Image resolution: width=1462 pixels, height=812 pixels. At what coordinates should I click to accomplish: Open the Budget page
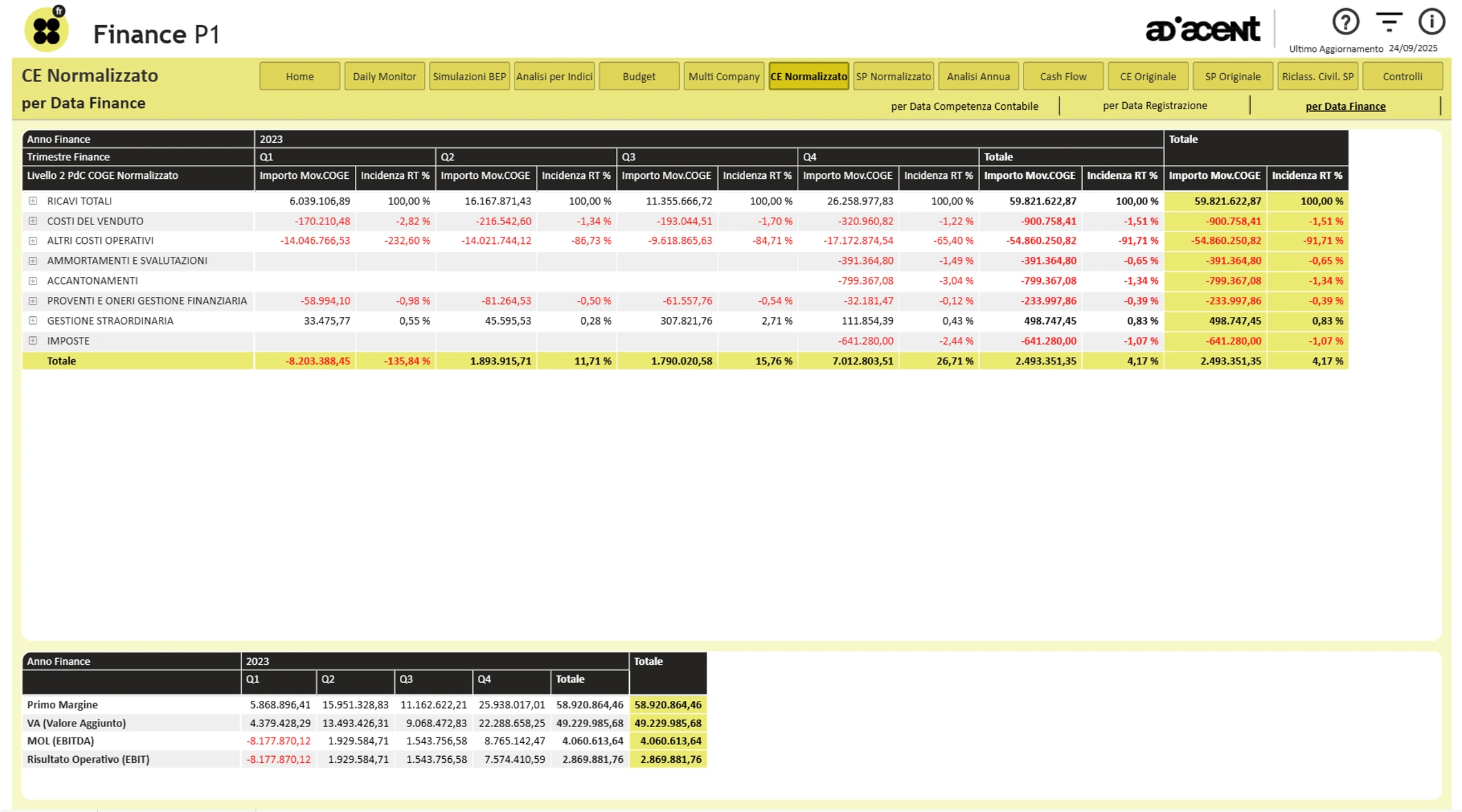pos(639,77)
